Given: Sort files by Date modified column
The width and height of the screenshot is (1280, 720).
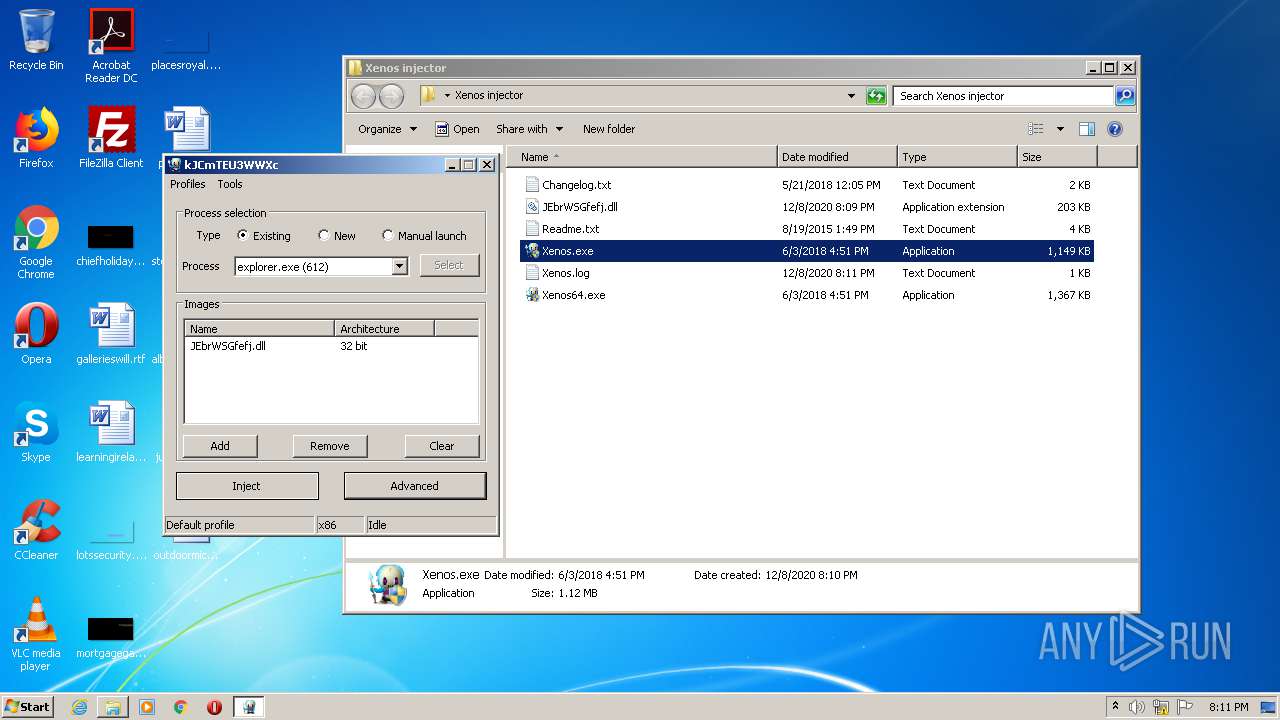Looking at the screenshot, I should click(x=837, y=157).
